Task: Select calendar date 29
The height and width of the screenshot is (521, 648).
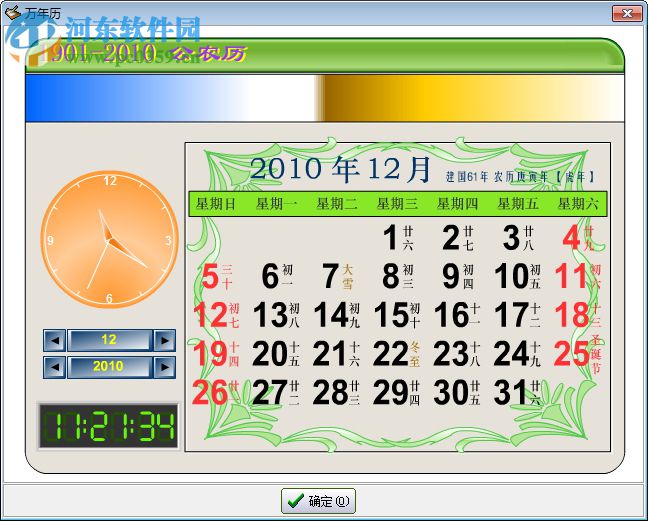Action: [397, 392]
